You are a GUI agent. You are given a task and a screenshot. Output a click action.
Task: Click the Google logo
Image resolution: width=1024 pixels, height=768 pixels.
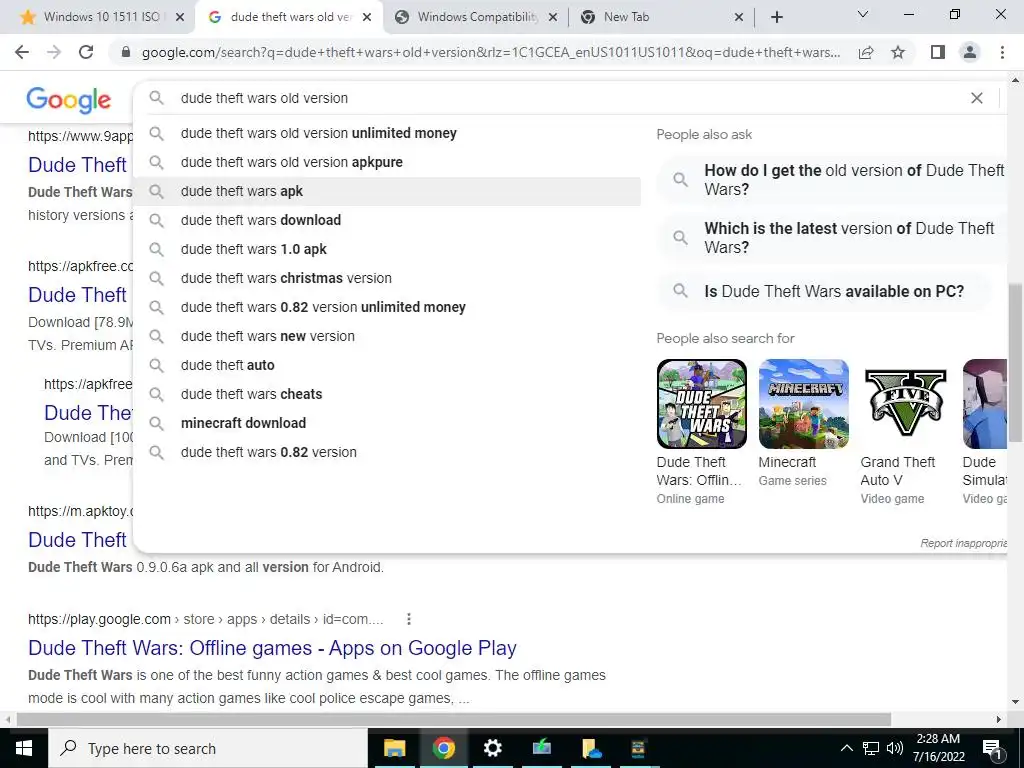pos(69,100)
